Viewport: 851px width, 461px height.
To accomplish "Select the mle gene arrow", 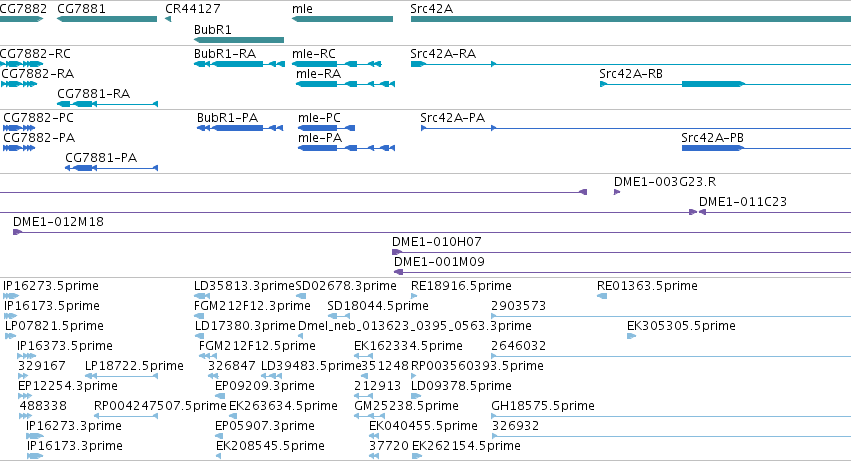I will coord(342,19).
